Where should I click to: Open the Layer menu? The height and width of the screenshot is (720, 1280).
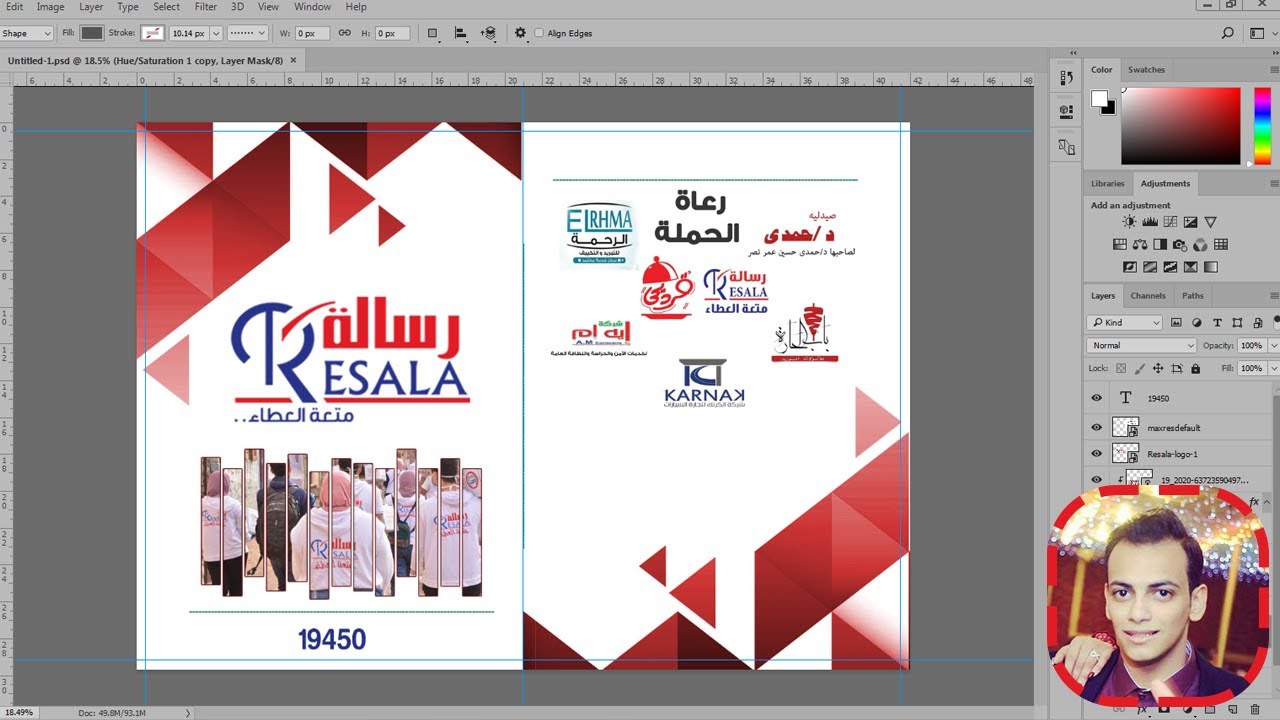click(91, 7)
